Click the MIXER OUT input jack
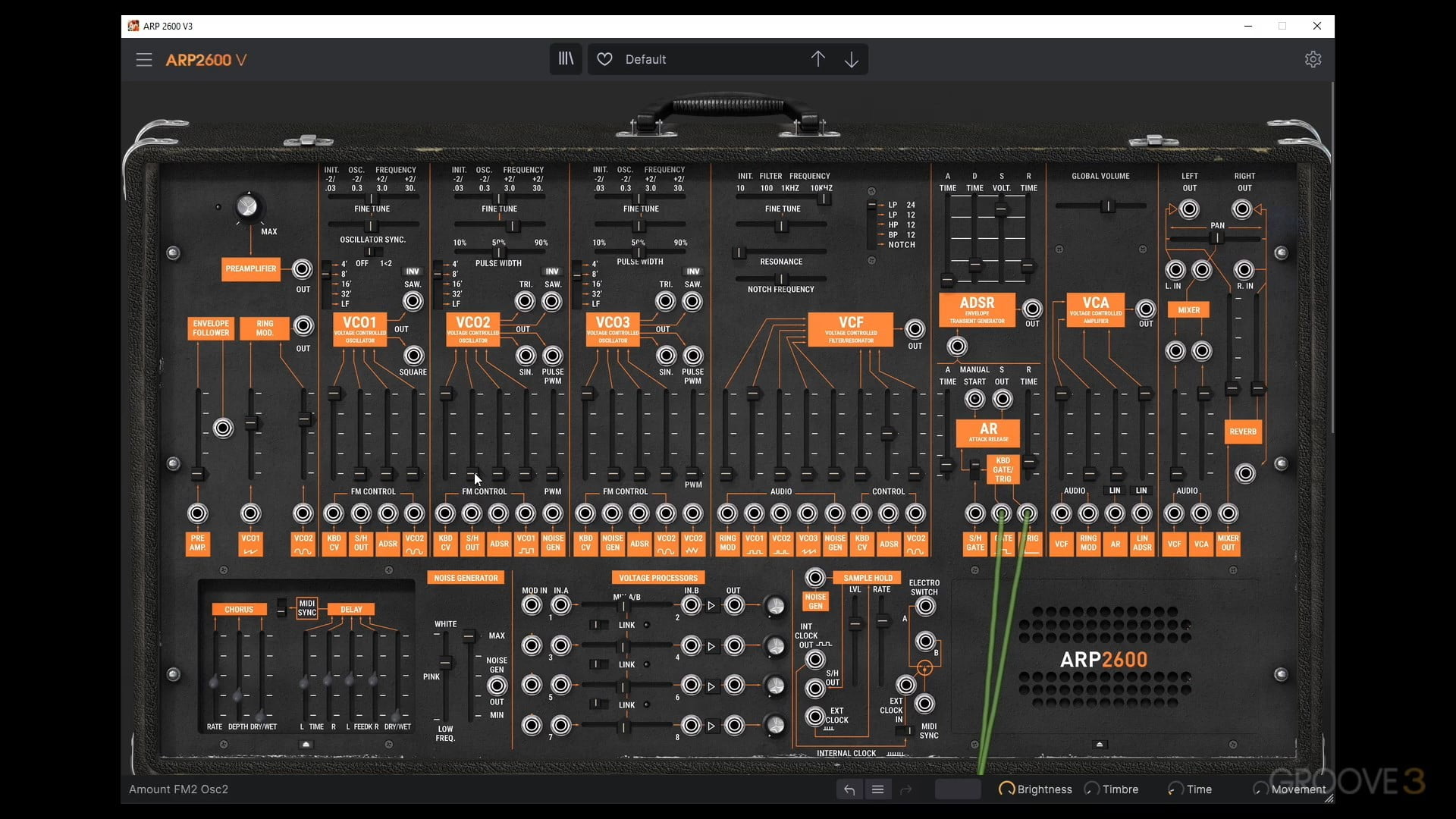 1228,513
